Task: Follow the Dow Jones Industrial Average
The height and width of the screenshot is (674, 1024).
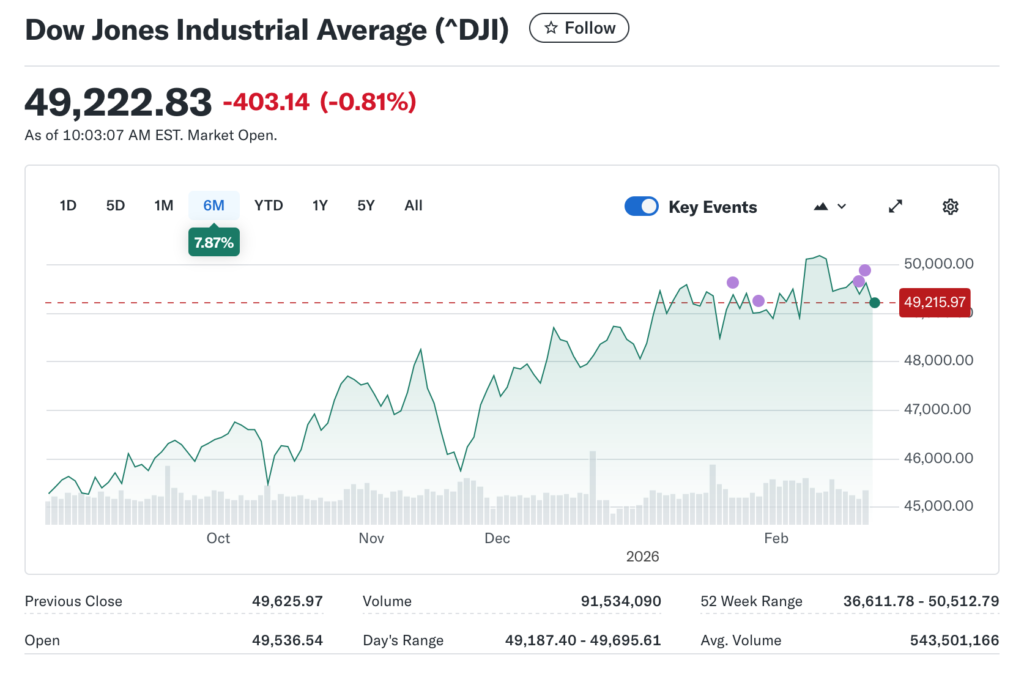Action: click(x=579, y=28)
